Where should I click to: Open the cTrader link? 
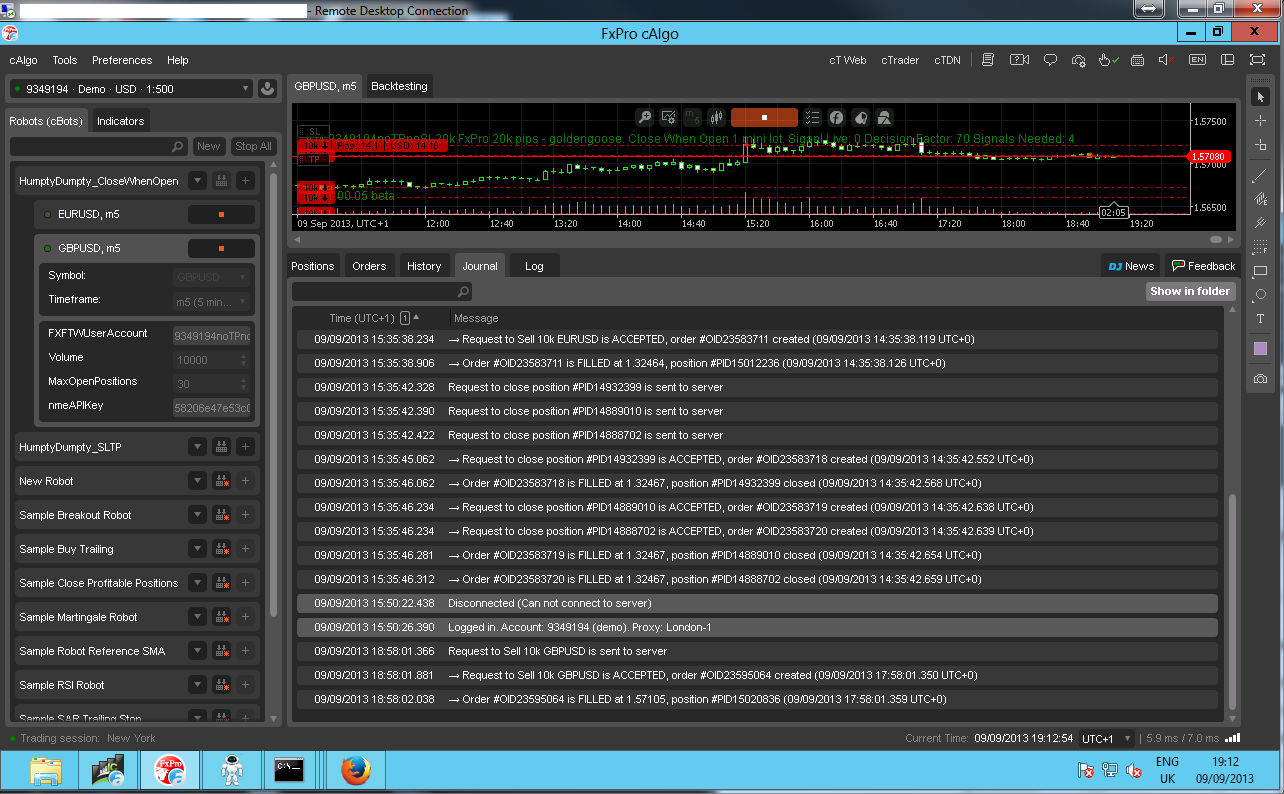pos(900,60)
